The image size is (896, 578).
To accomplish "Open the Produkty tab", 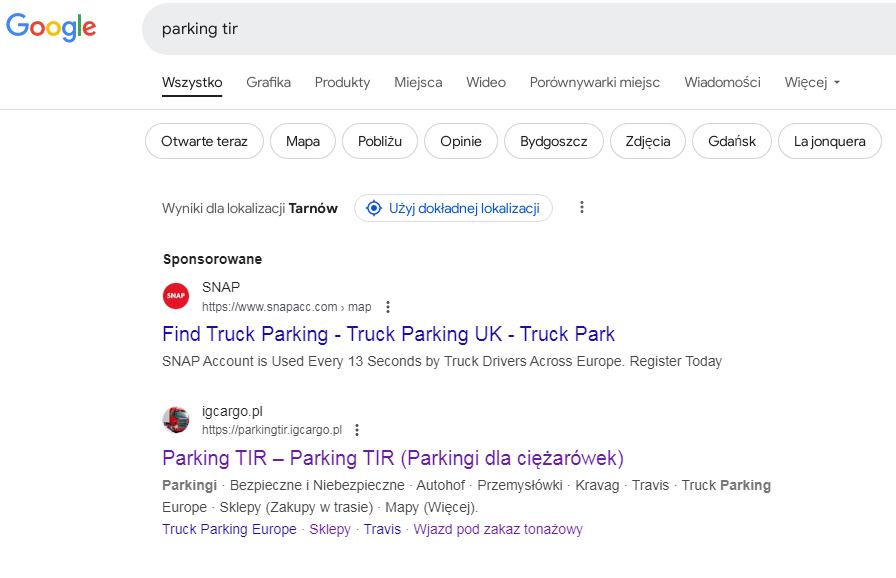I will [x=342, y=82].
